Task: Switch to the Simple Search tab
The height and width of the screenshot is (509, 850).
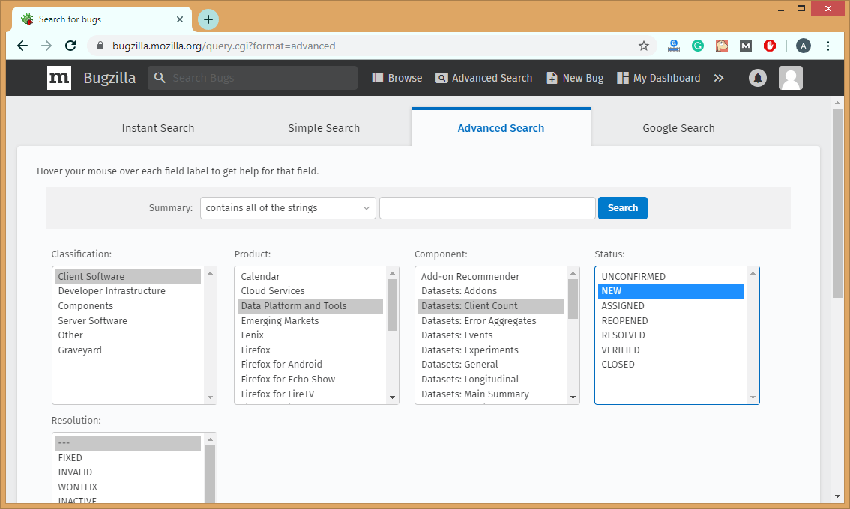Action: [324, 128]
